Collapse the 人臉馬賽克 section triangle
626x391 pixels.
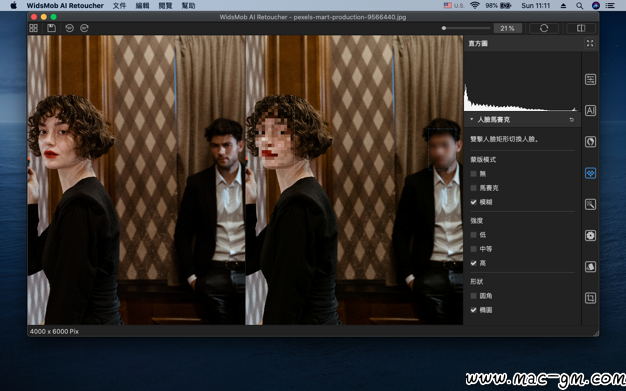pyautogui.click(x=471, y=119)
